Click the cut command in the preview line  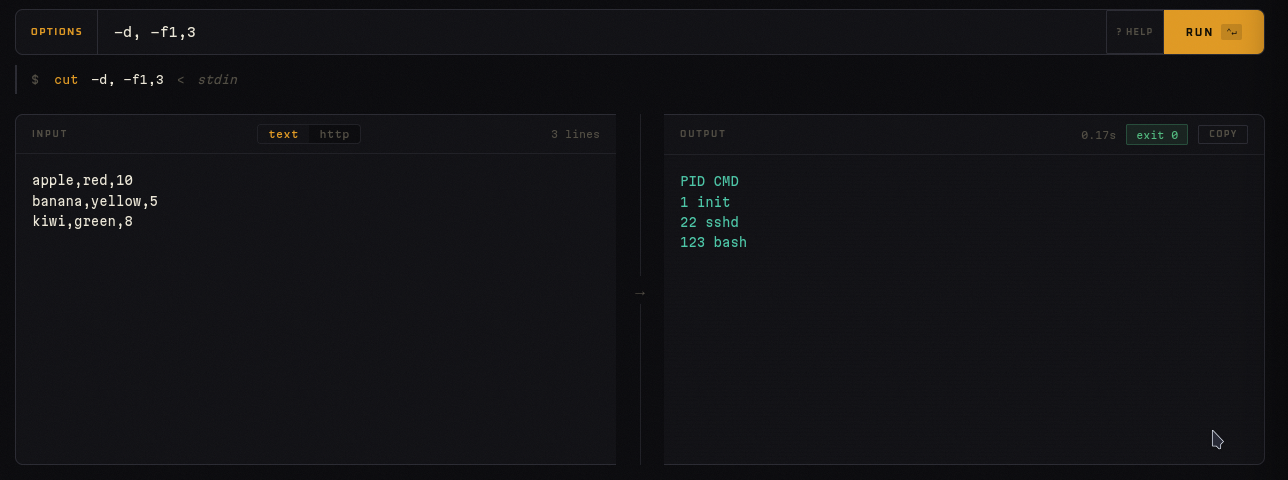click(66, 80)
